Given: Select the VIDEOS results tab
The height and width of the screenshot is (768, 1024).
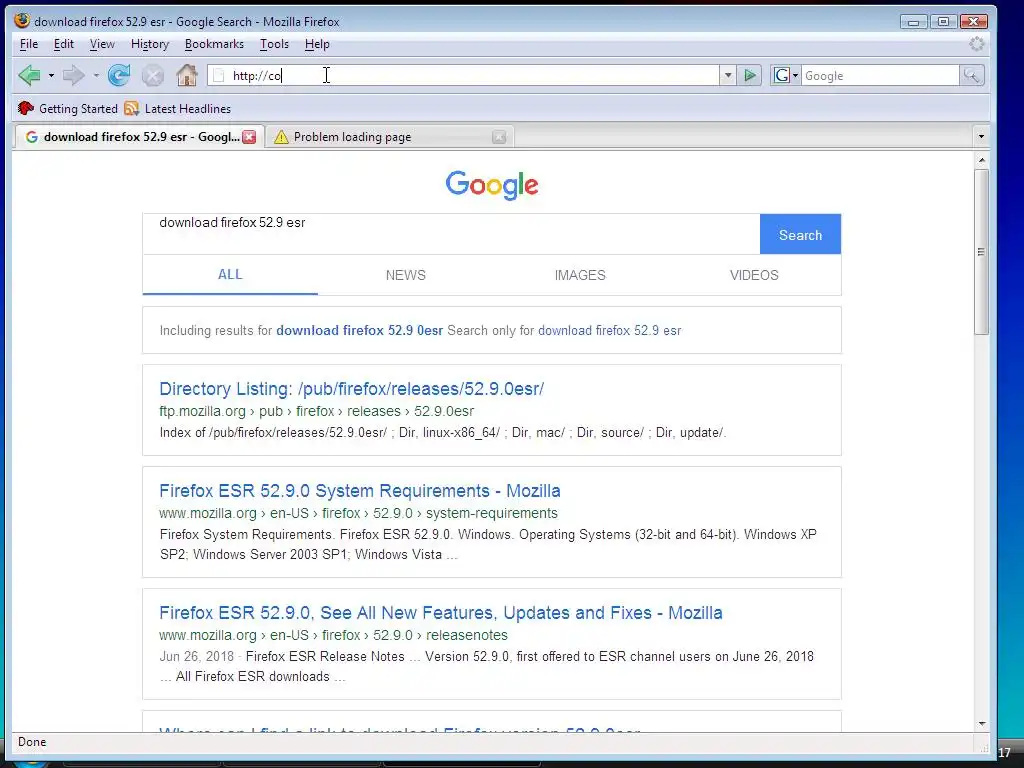Looking at the screenshot, I should 754,276.
